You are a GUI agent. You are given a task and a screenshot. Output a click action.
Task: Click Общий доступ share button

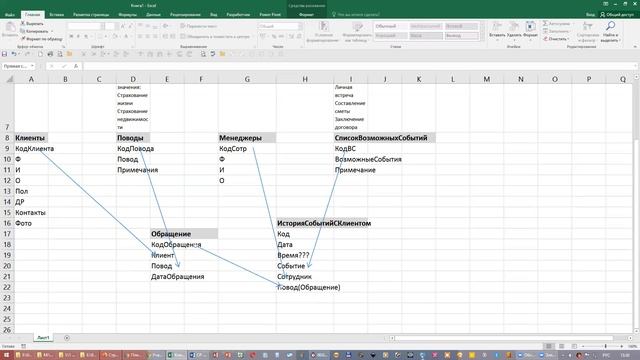tap(617, 14)
